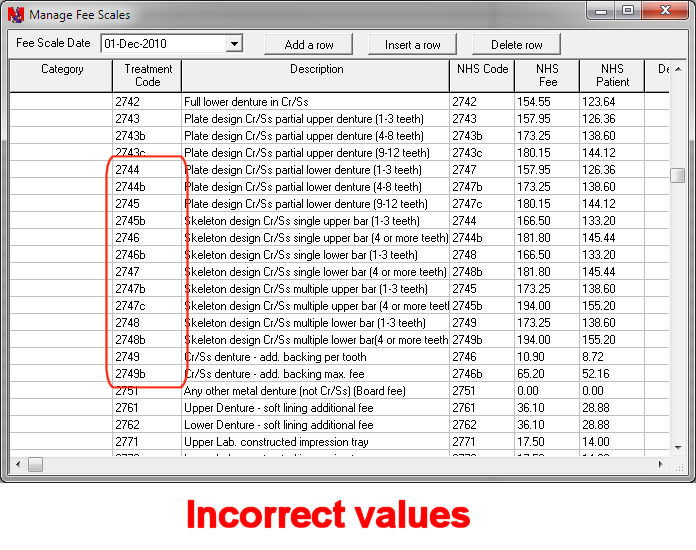Image resolution: width=696 pixels, height=550 pixels.
Task: Click the horizontal scrollbar right arrow
Action: pyautogui.click(x=660, y=464)
